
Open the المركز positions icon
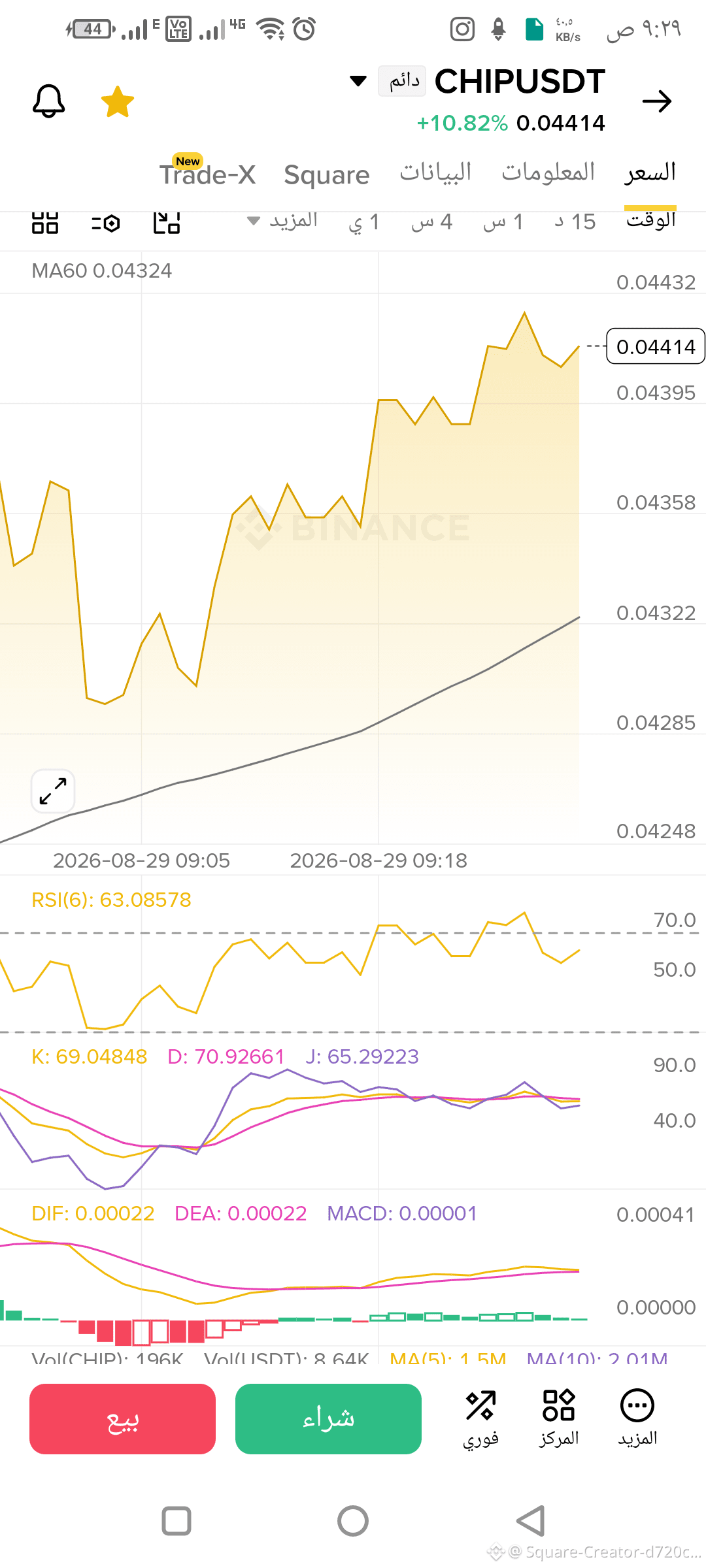click(x=559, y=1418)
